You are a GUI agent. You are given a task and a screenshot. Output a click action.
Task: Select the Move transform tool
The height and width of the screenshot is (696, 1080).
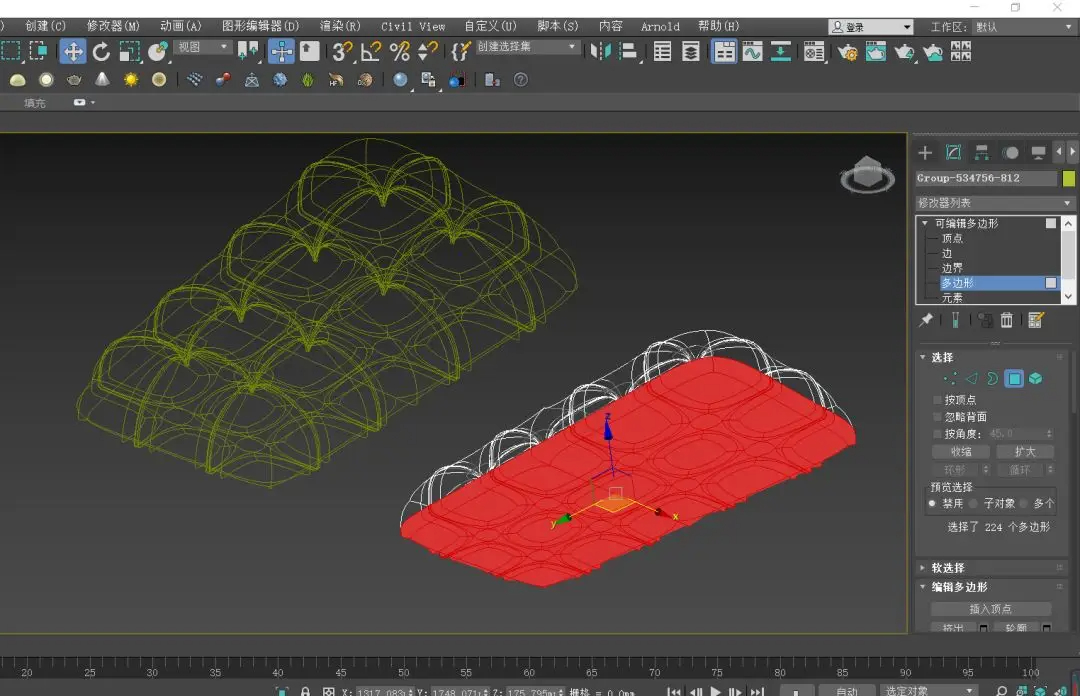click(x=73, y=51)
